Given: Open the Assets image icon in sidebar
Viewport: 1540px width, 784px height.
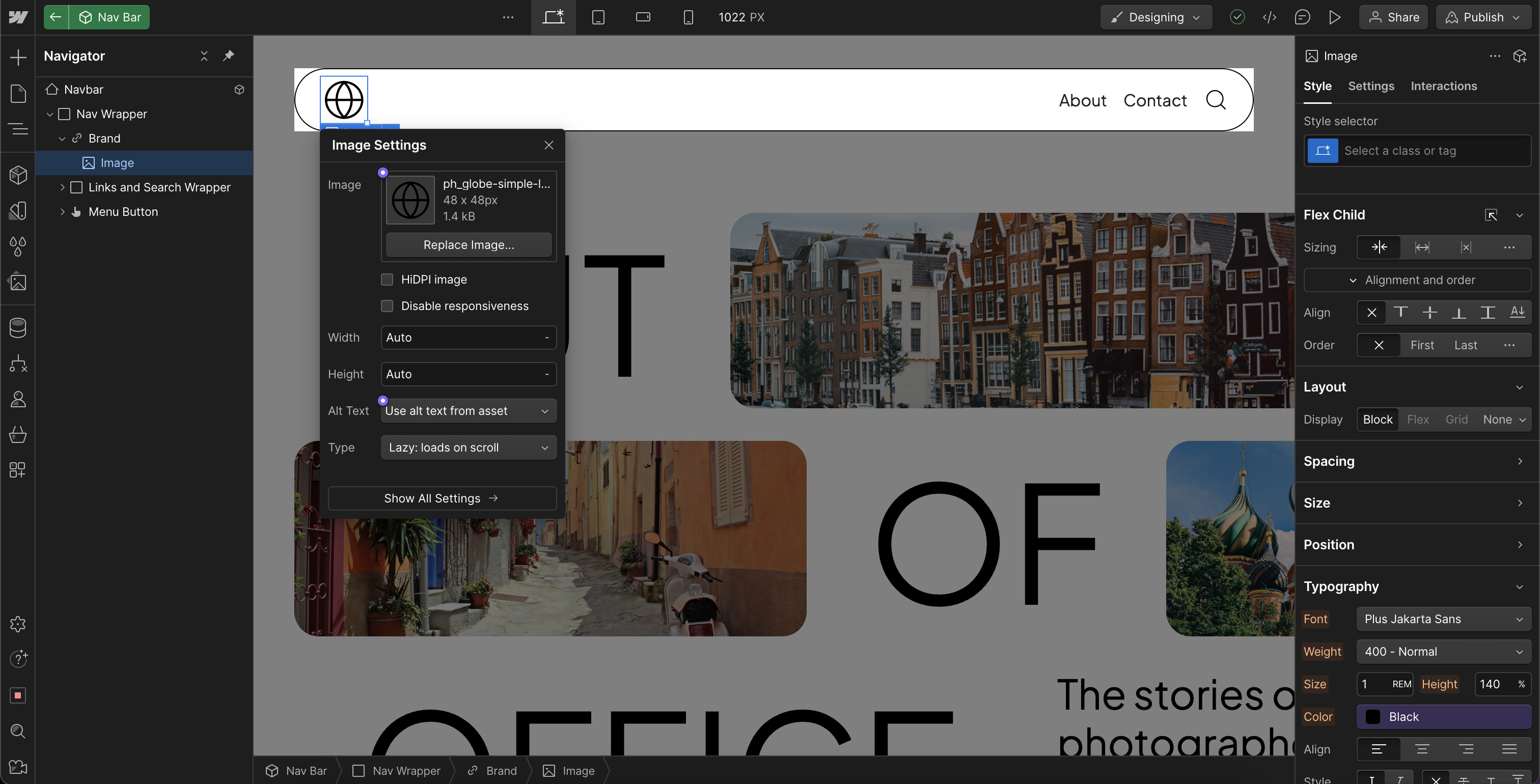Looking at the screenshot, I should tap(18, 282).
